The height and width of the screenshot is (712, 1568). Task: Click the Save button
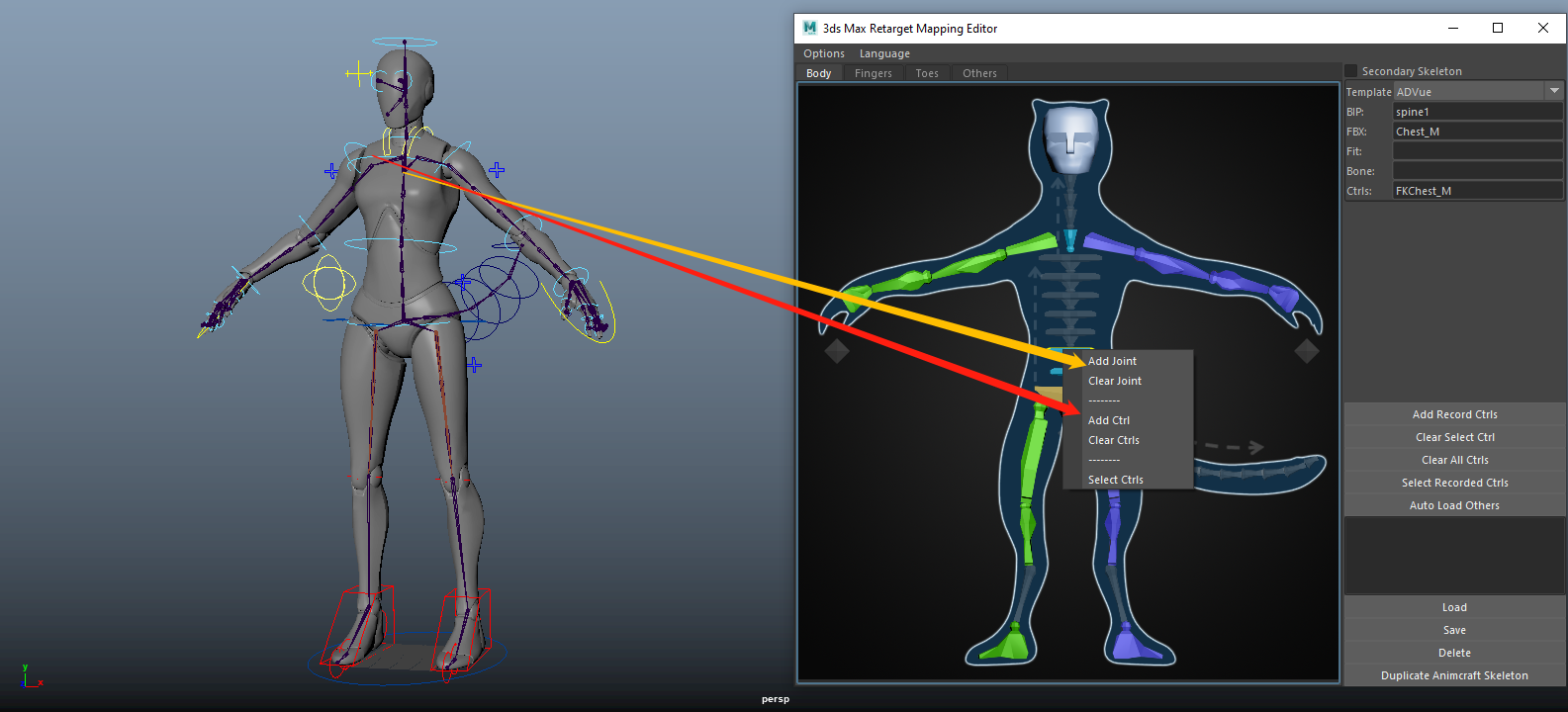[1454, 630]
